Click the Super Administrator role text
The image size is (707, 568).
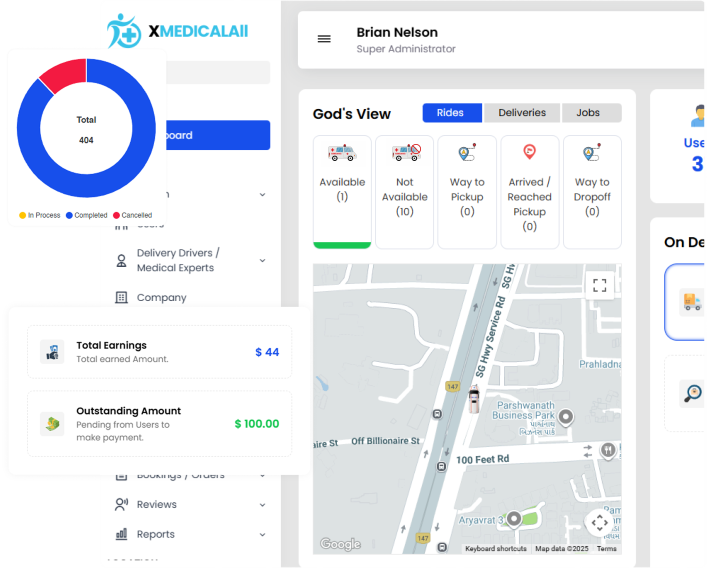[x=406, y=49]
